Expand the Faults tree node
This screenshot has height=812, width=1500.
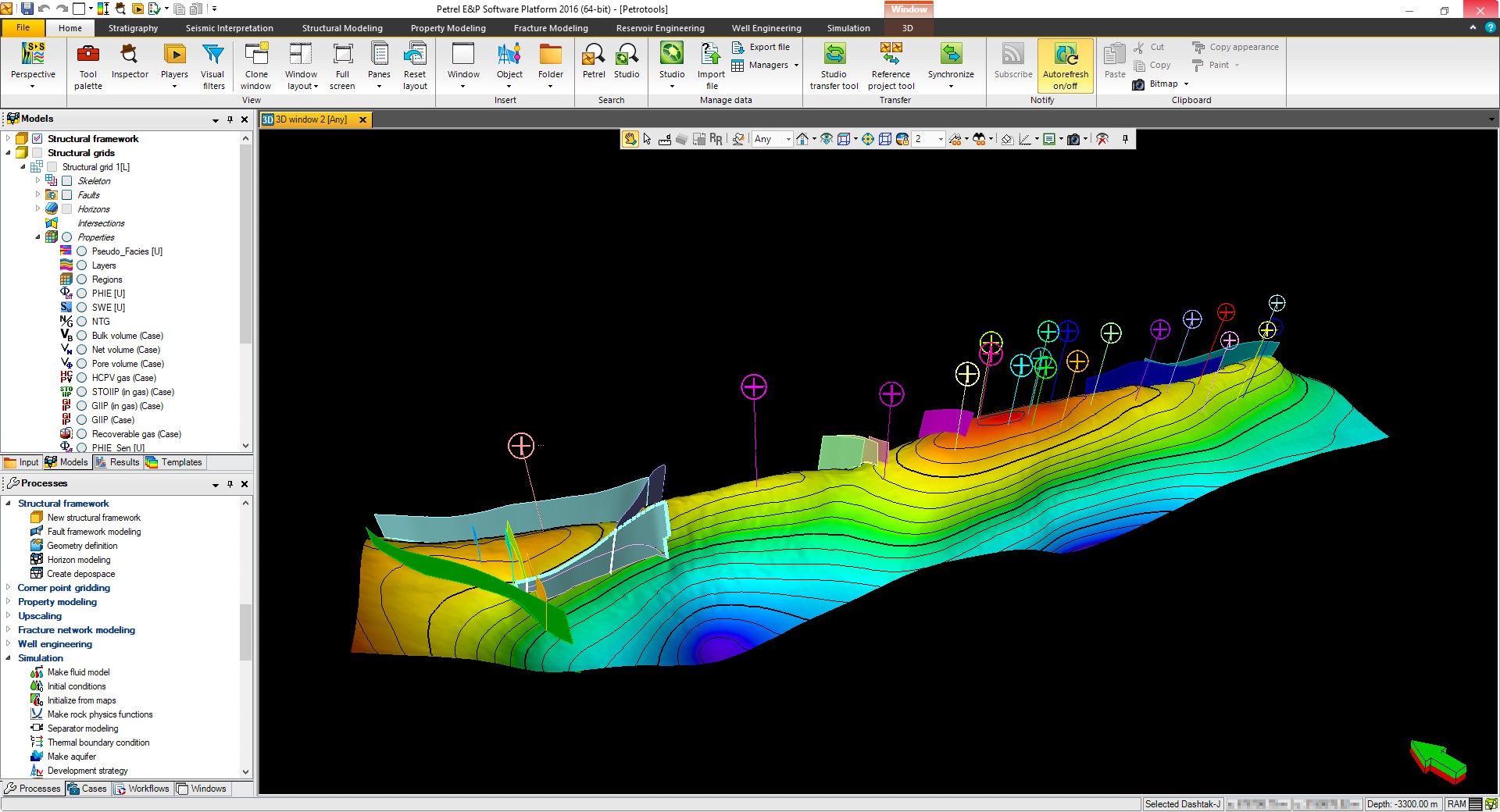tap(37, 195)
